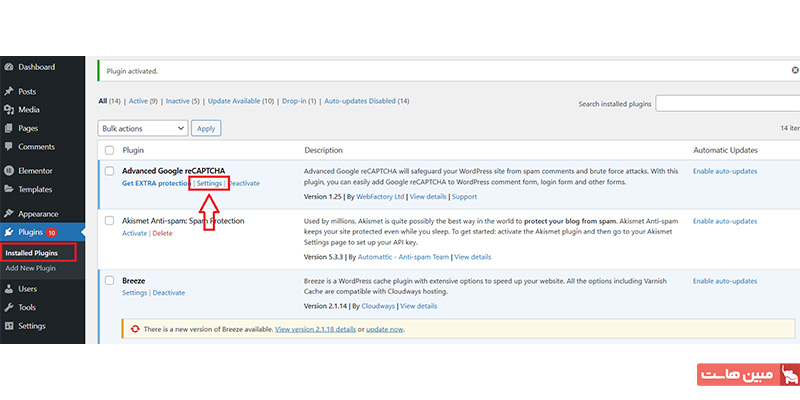Click the Templates folder icon
The width and height of the screenshot is (800, 400).
[x=8, y=189]
